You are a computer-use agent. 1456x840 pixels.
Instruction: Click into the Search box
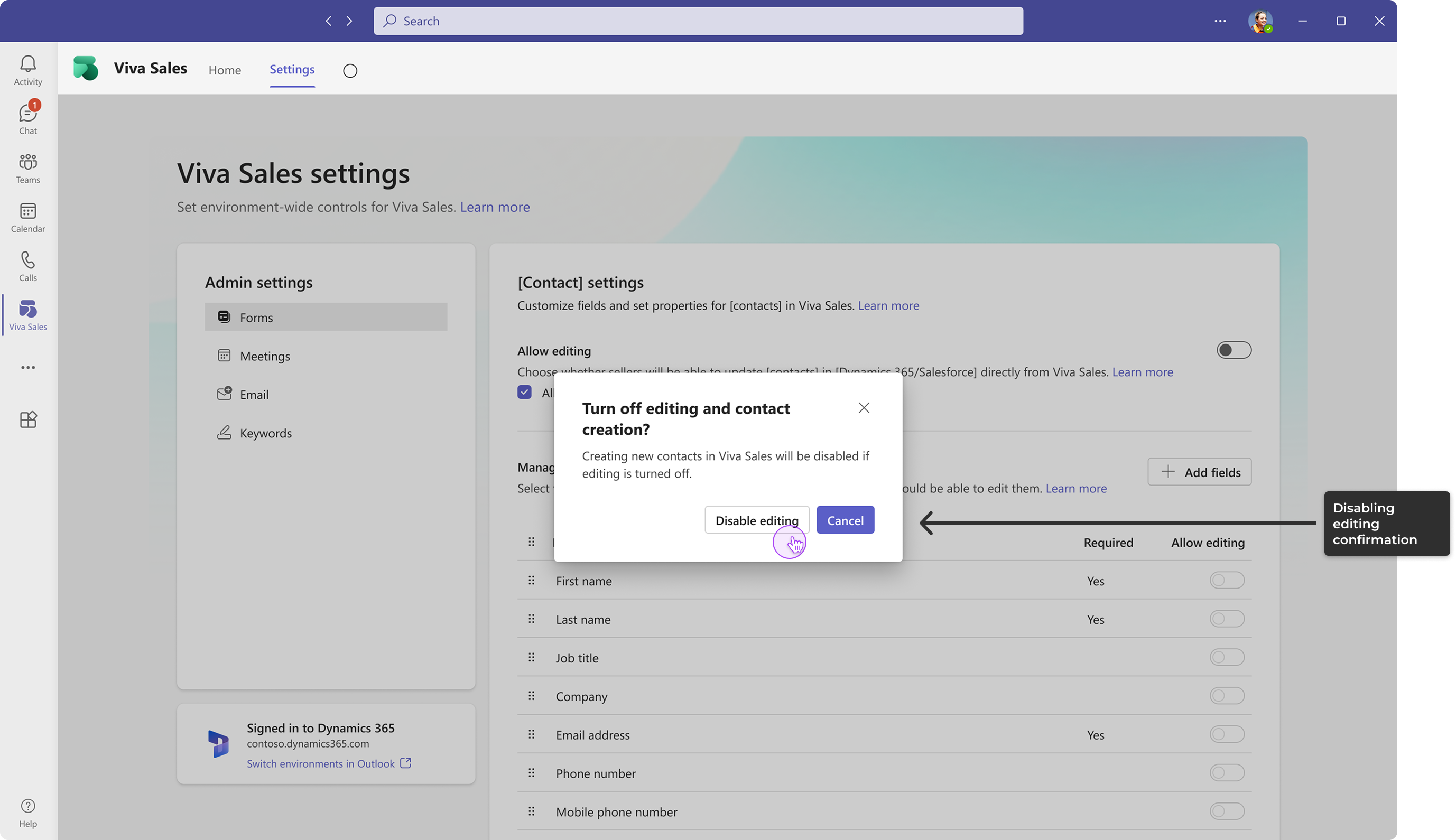(698, 21)
